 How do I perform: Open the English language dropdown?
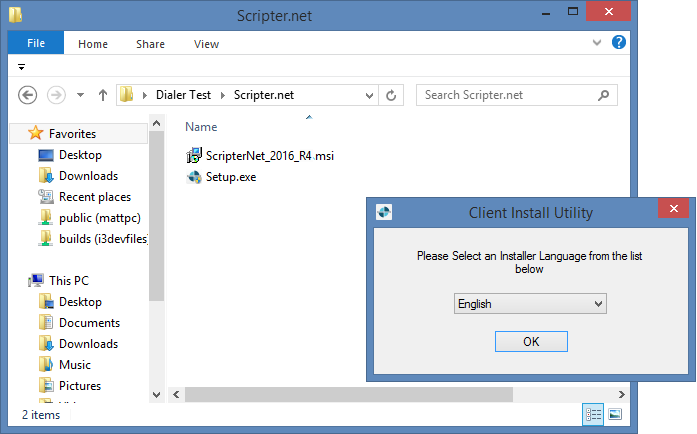(x=531, y=304)
